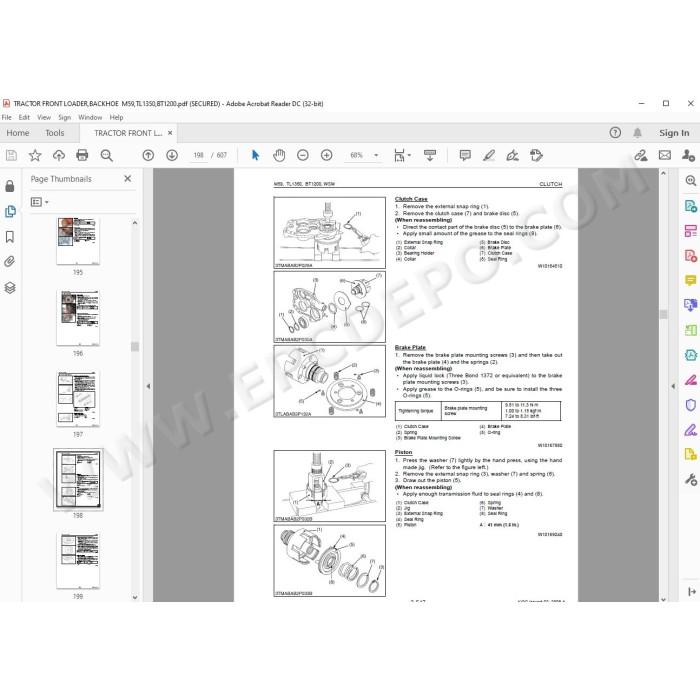
Task: Open the Sign document tool
Action: pyautogui.click(x=512, y=155)
